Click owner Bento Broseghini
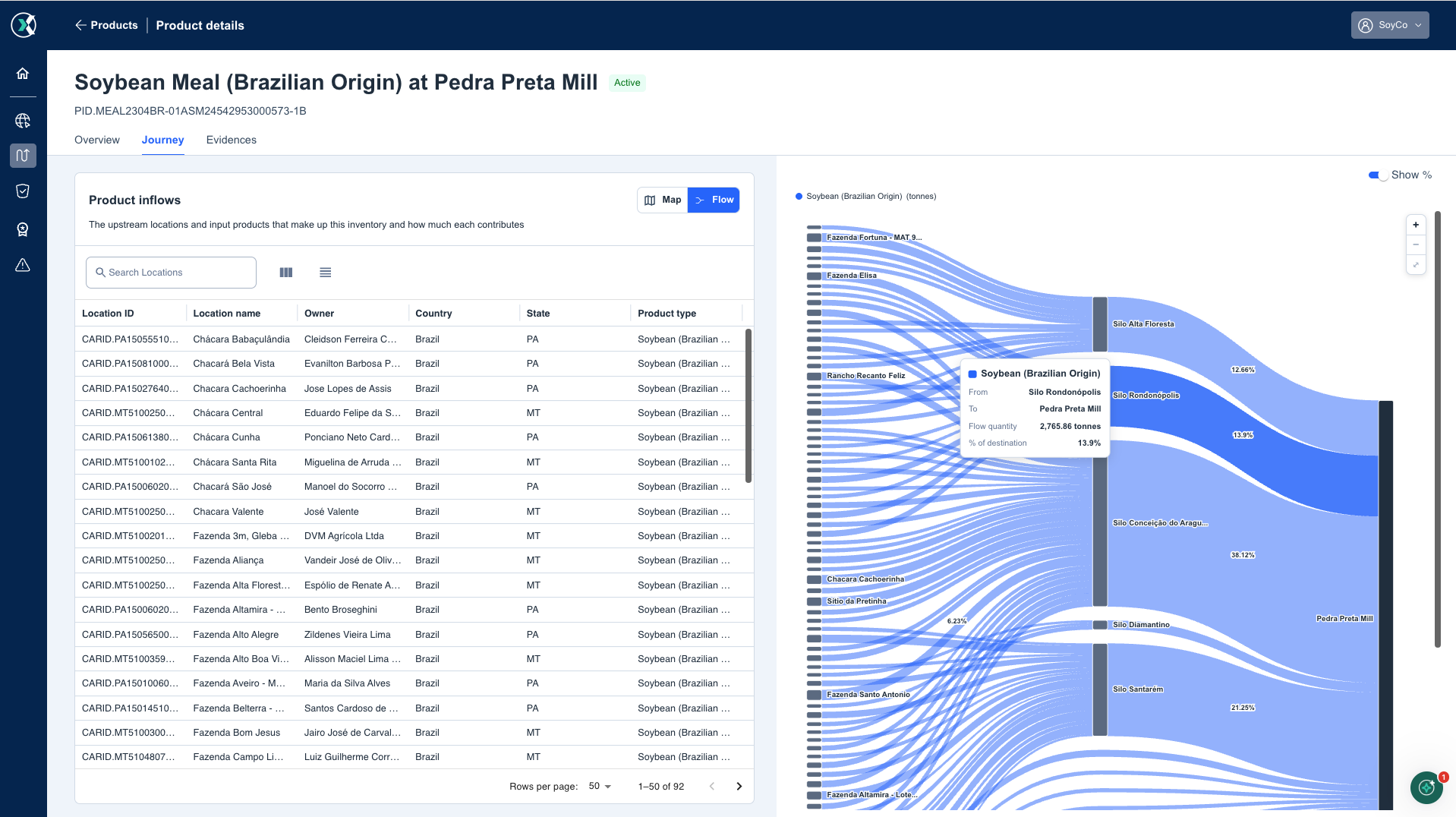Screen dimensions: 1456x817 (341, 610)
